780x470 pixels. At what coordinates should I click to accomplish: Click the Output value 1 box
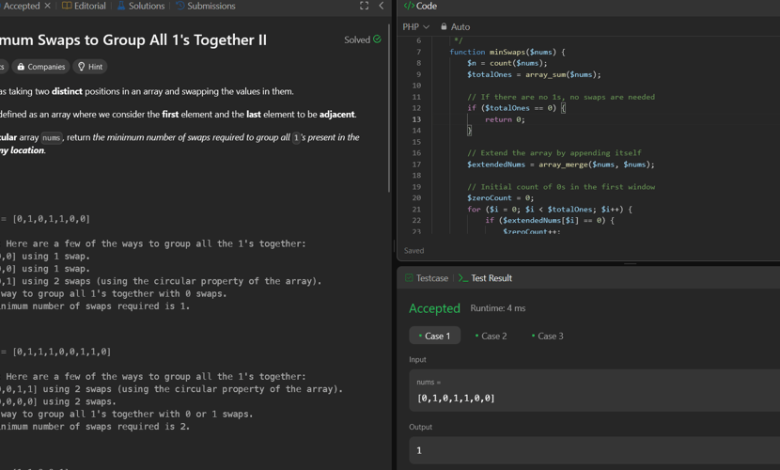[x=594, y=450]
